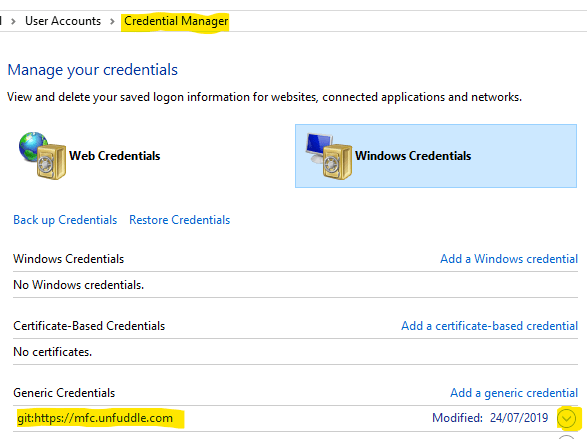Click the Web Credentials globe safe icon
This screenshot has height=439, width=587.
[42, 156]
